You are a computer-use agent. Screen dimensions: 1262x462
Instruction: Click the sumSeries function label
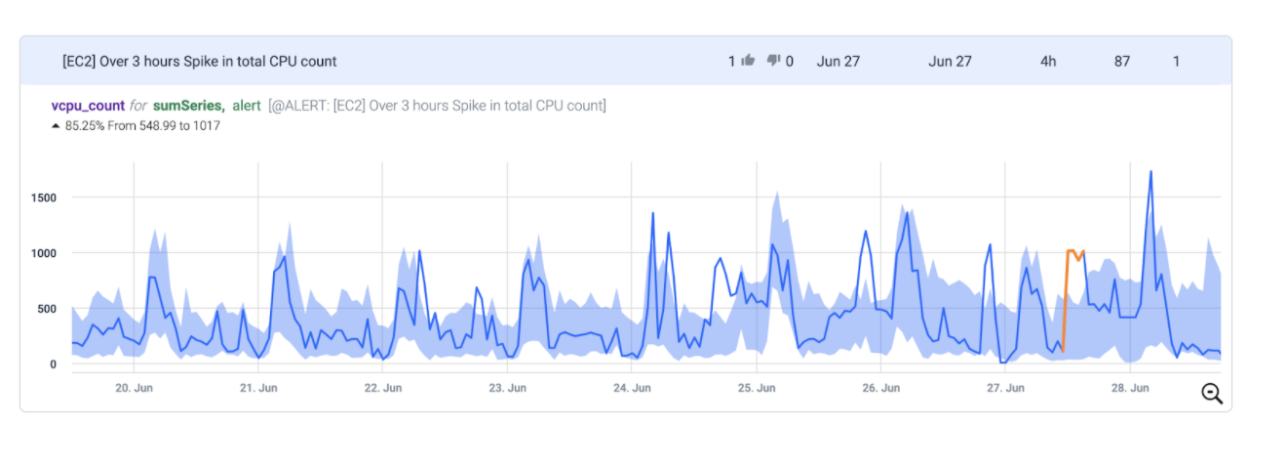point(188,105)
